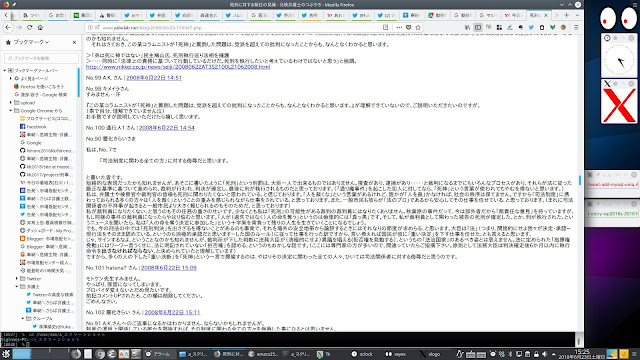Open the volume tray icon
640x360 pixels.
[544, 354]
